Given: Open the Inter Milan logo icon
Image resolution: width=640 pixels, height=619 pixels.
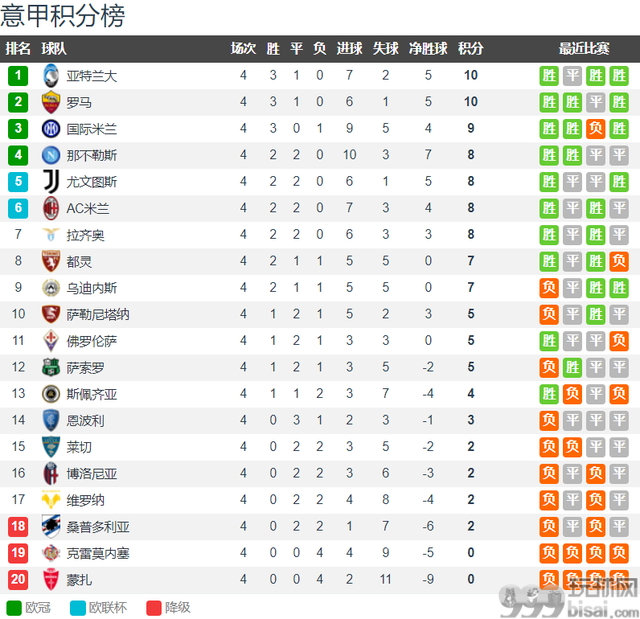Looking at the screenshot, I should 51,129.
